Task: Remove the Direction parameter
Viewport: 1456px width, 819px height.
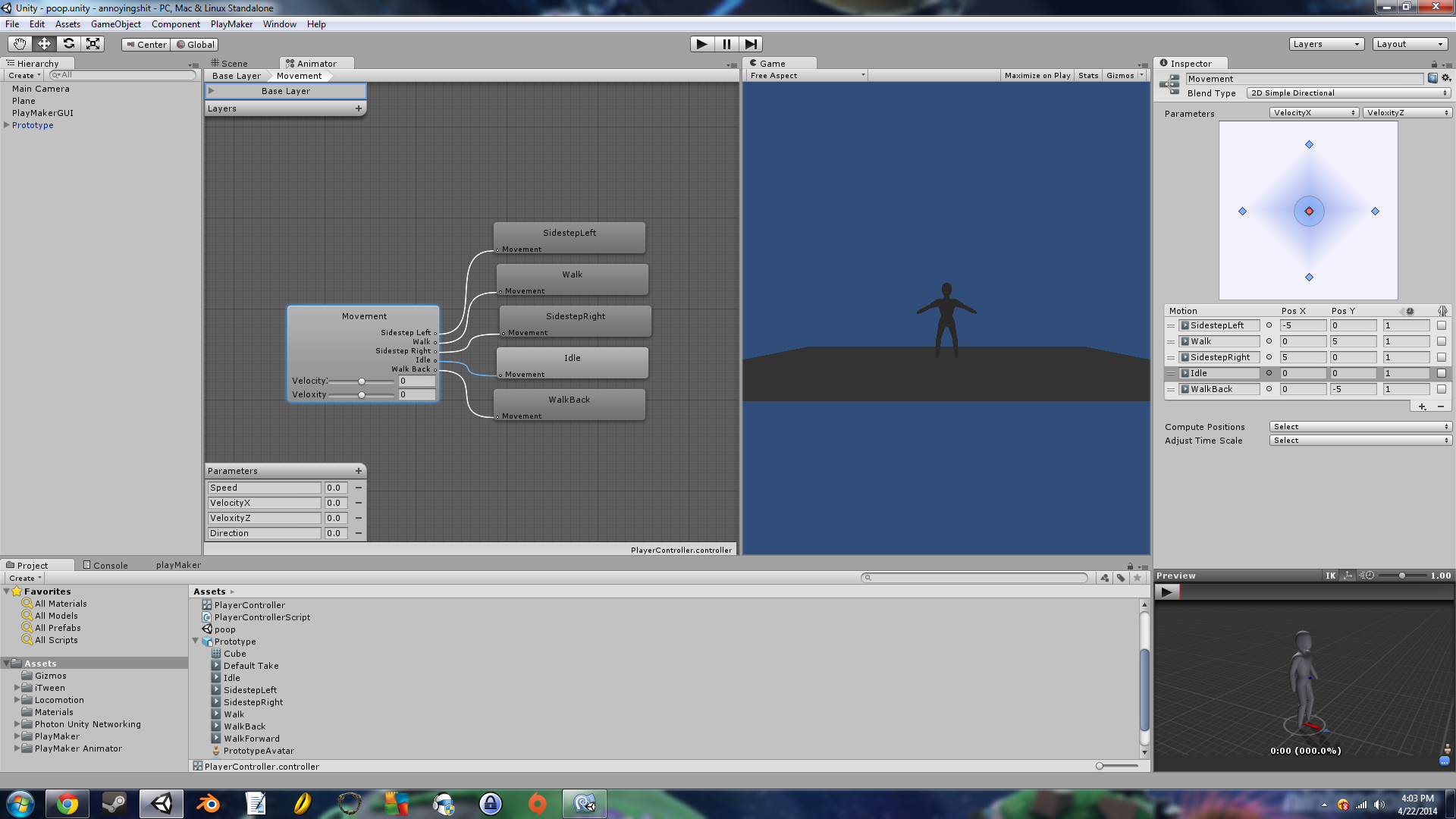Action: (359, 533)
